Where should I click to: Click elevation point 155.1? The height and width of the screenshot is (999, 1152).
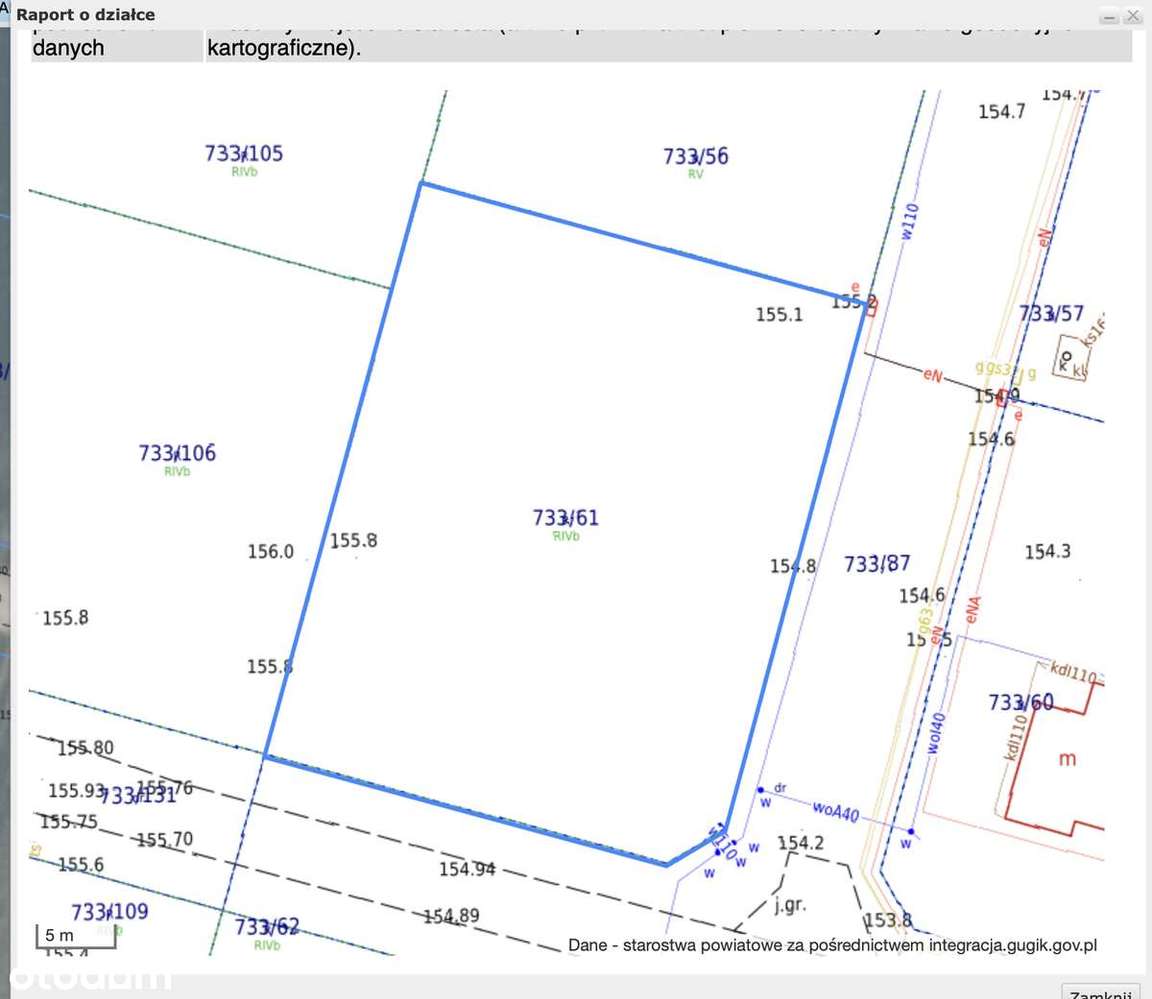(x=779, y=314)
